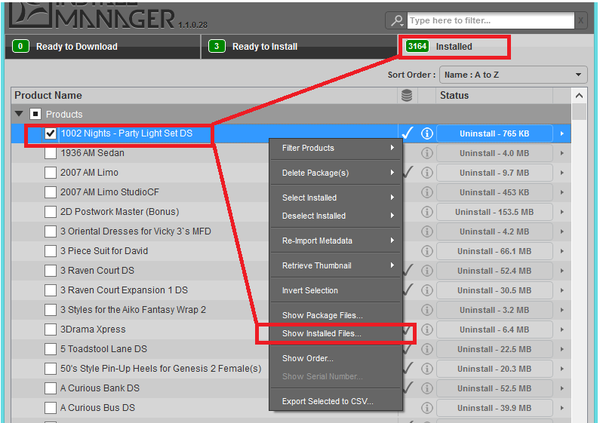Choose Show Order... menu entry
This screenshot has height=423, width=600.
pos(336,358)
